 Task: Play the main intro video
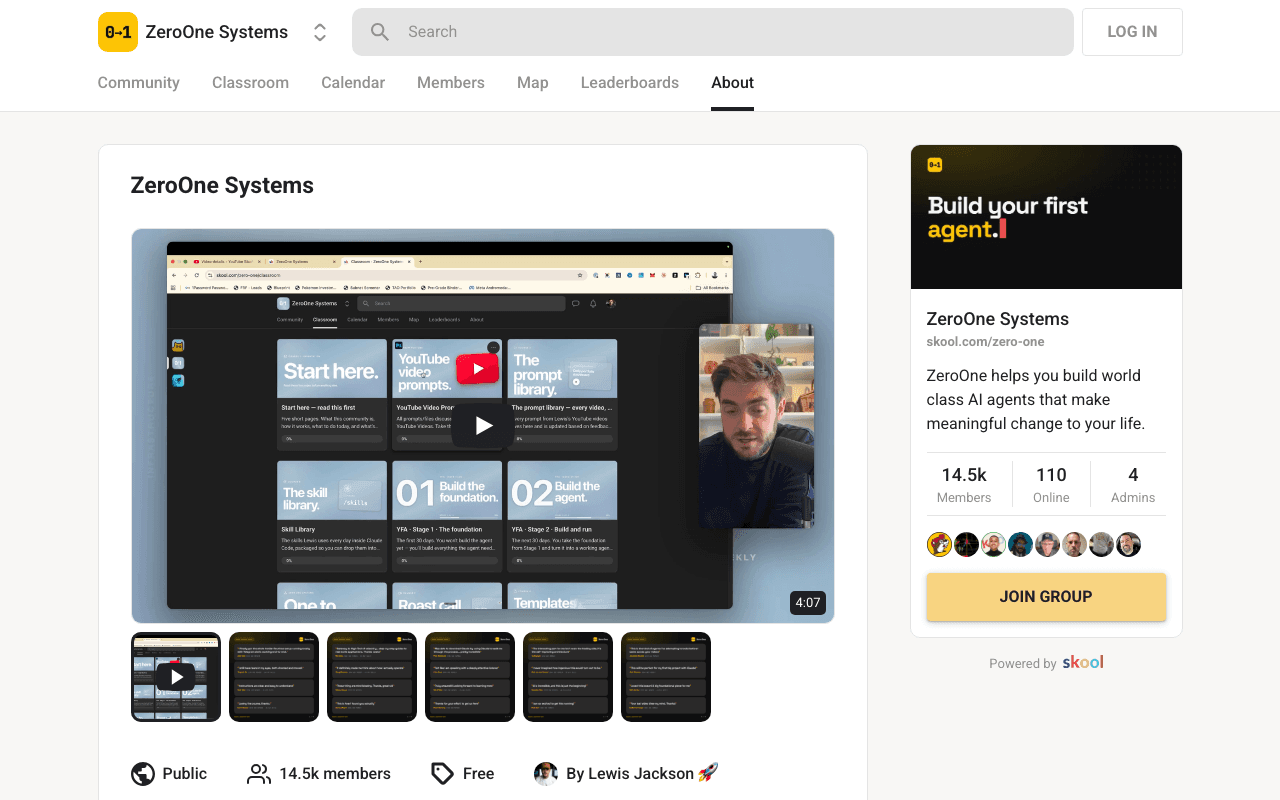[484, 426]
